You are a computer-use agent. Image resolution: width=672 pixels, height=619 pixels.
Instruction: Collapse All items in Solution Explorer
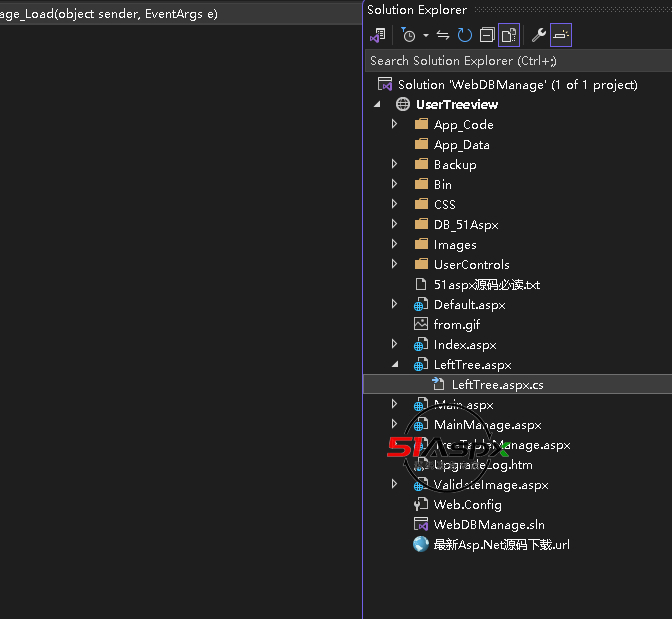(x=487, y=35)
